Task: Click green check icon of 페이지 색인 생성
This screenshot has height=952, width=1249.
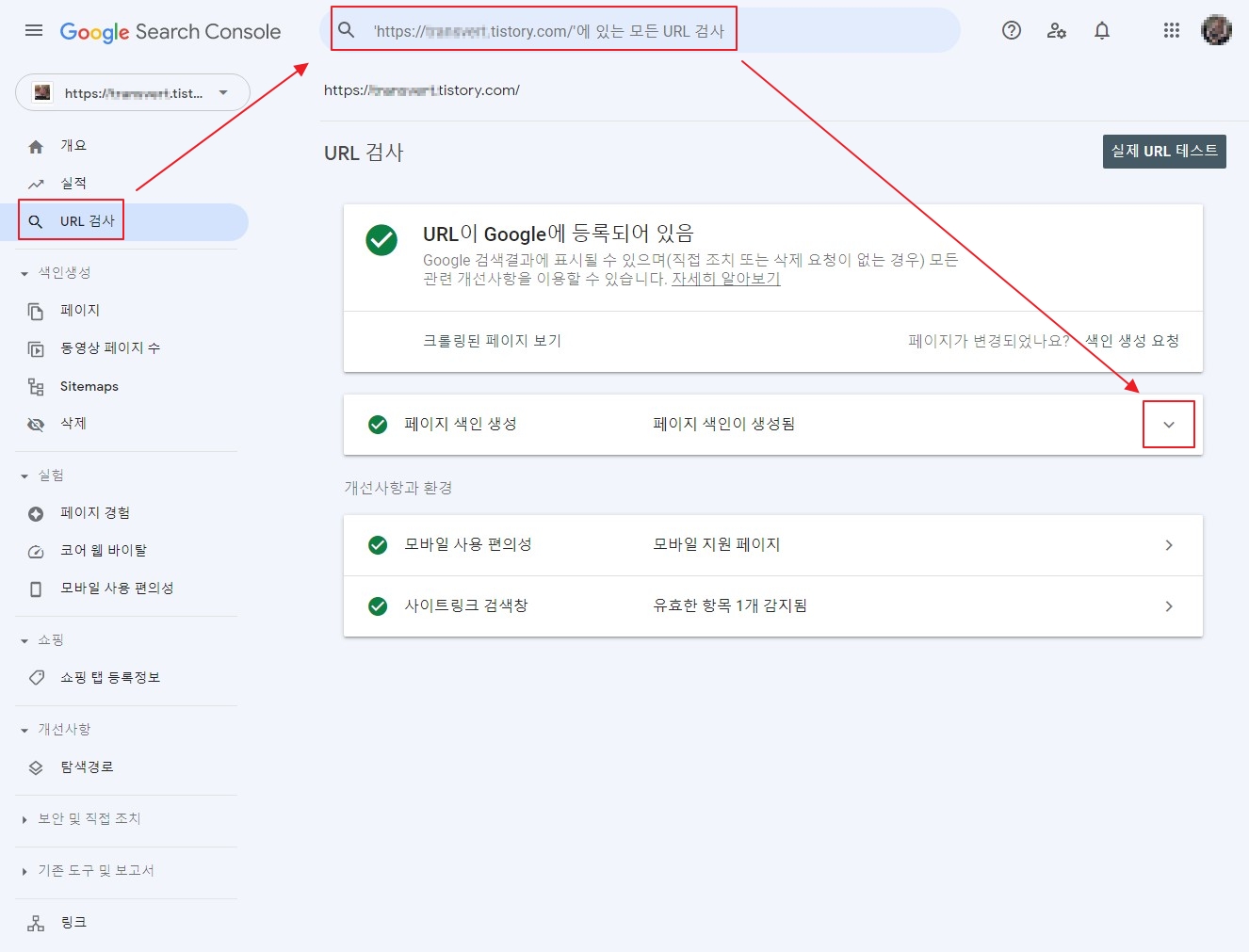Action: coord(378,425)
